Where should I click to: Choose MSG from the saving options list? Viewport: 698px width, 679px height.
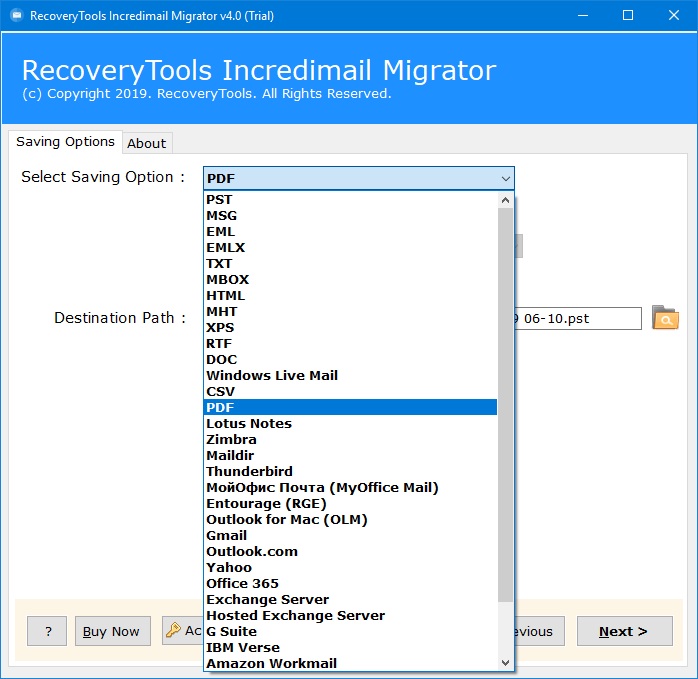click(x=350, y=215)
